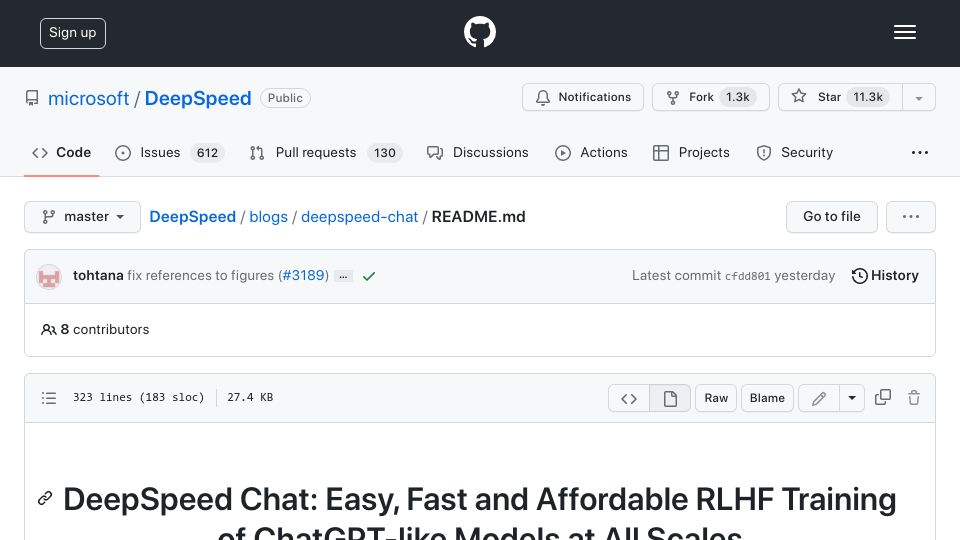The height and width of the screenshot is (540, 960).
Task: Open more file options ellipsis button
Action: coord(910,217)
